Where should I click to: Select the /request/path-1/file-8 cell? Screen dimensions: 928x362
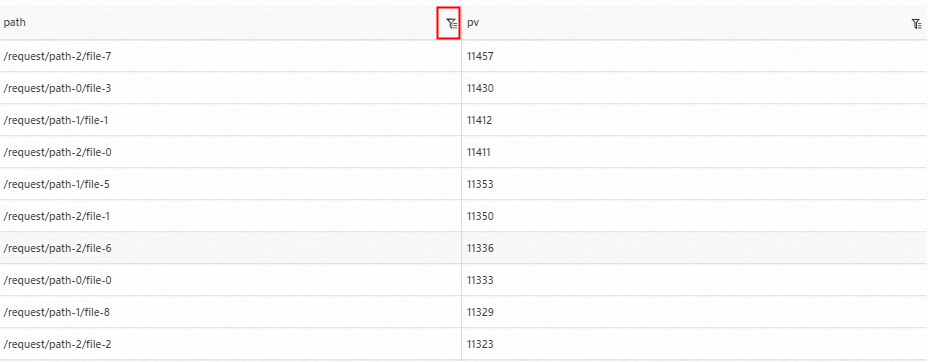click(231, 312)
